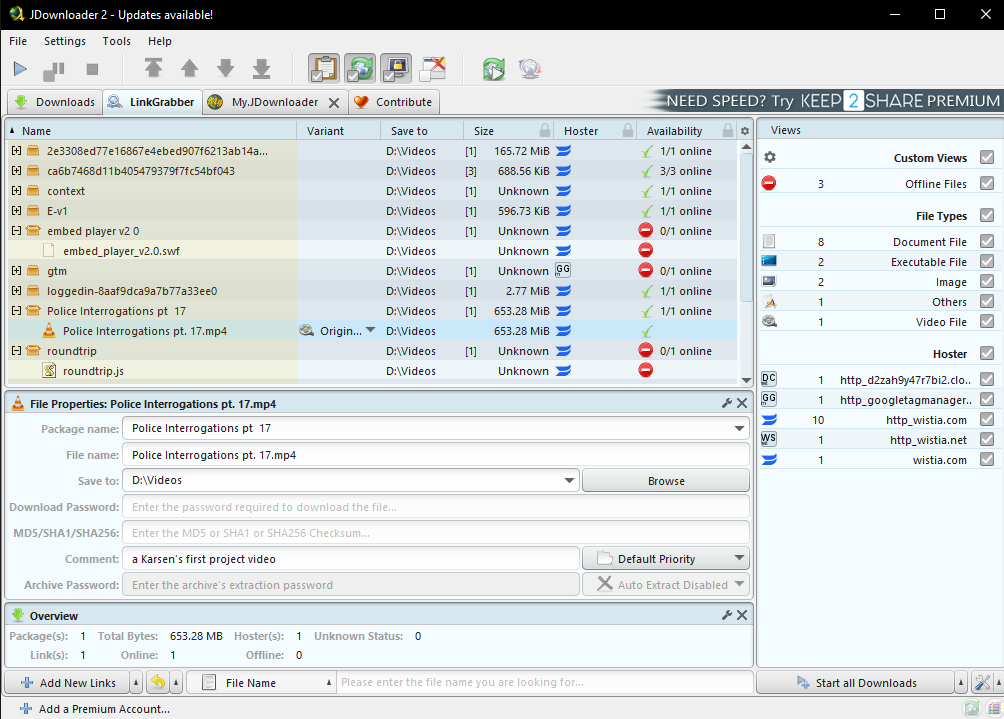Toggle Custom Views checkbox
This screenshot has width=1004, height=719.
click(987, 158)
